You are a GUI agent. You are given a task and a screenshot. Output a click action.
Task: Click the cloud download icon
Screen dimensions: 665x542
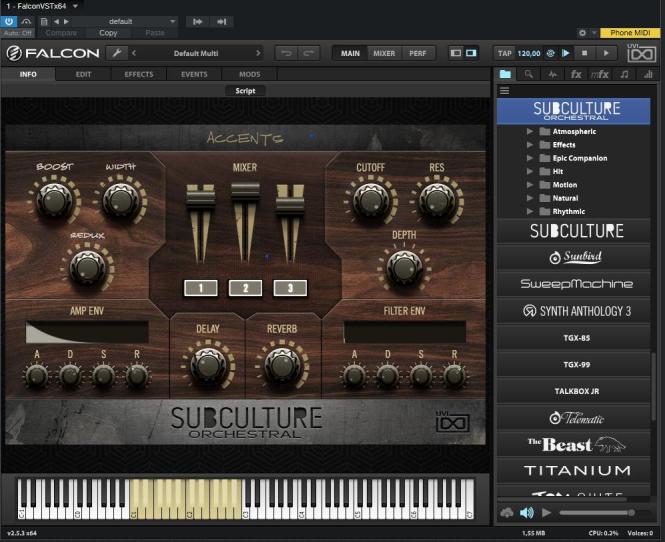coord(507,513)
